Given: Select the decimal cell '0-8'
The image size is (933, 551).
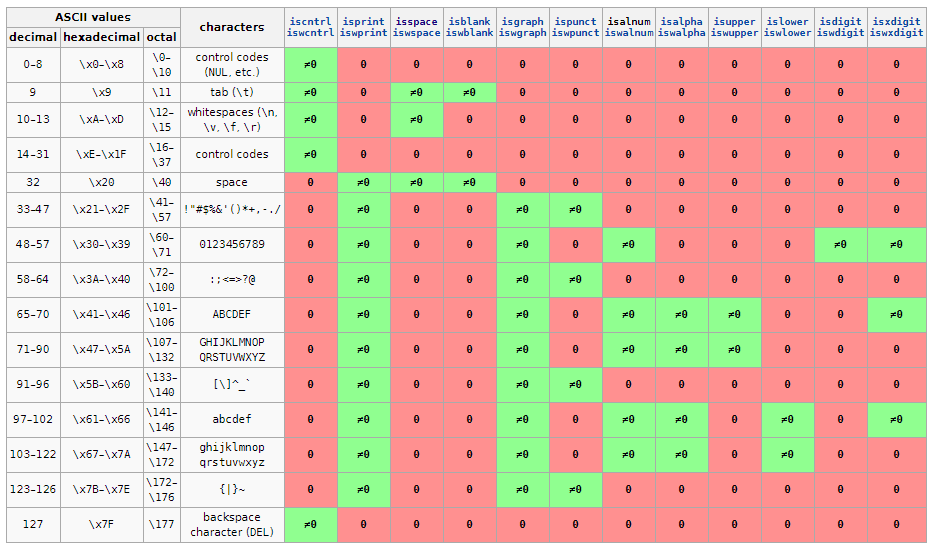Looking at the screenshot, I should point(33,65).
